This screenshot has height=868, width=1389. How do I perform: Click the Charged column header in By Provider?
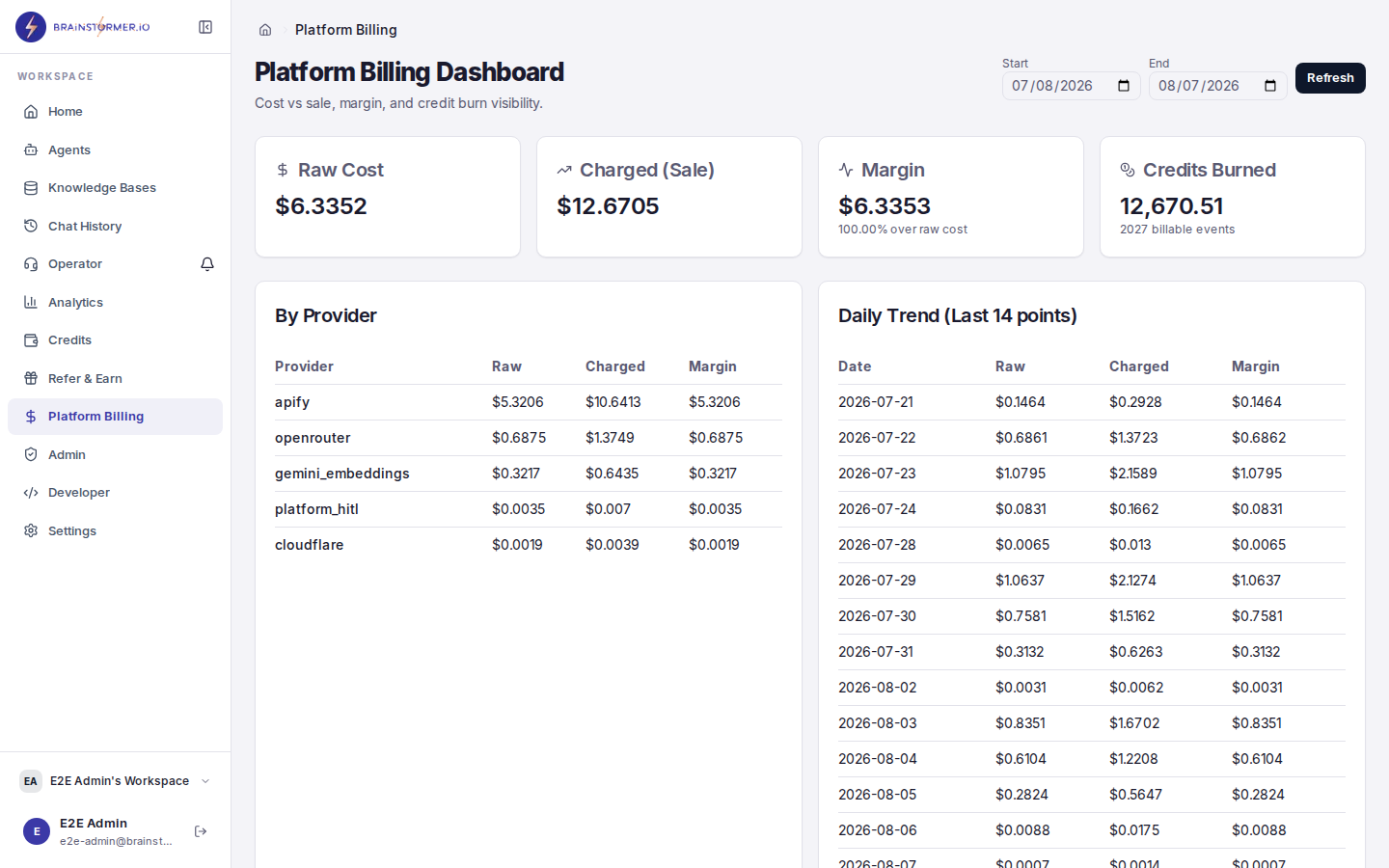[615, 366]
